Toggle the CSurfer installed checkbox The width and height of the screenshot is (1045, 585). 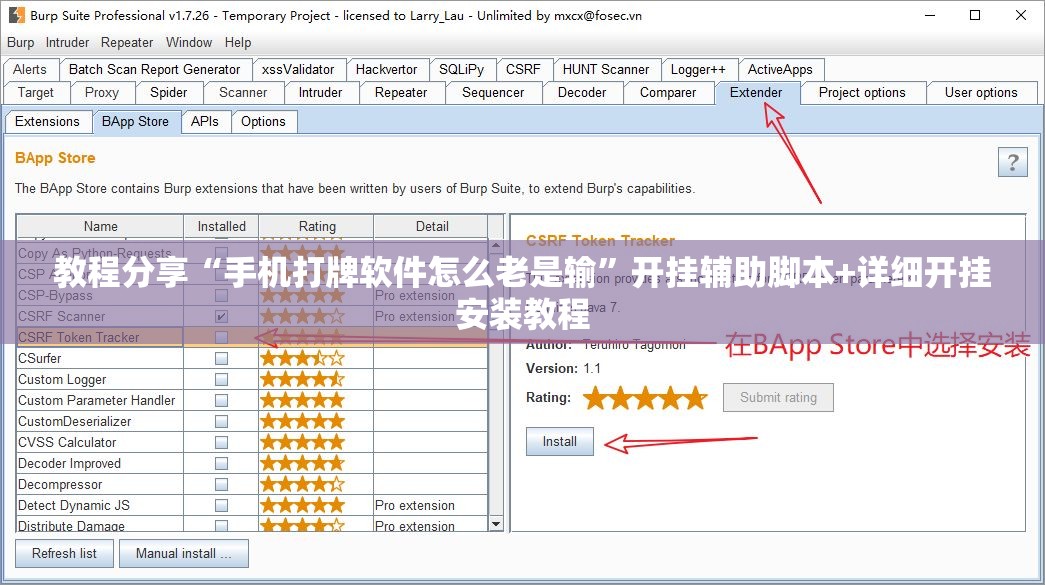pos(221,358)
